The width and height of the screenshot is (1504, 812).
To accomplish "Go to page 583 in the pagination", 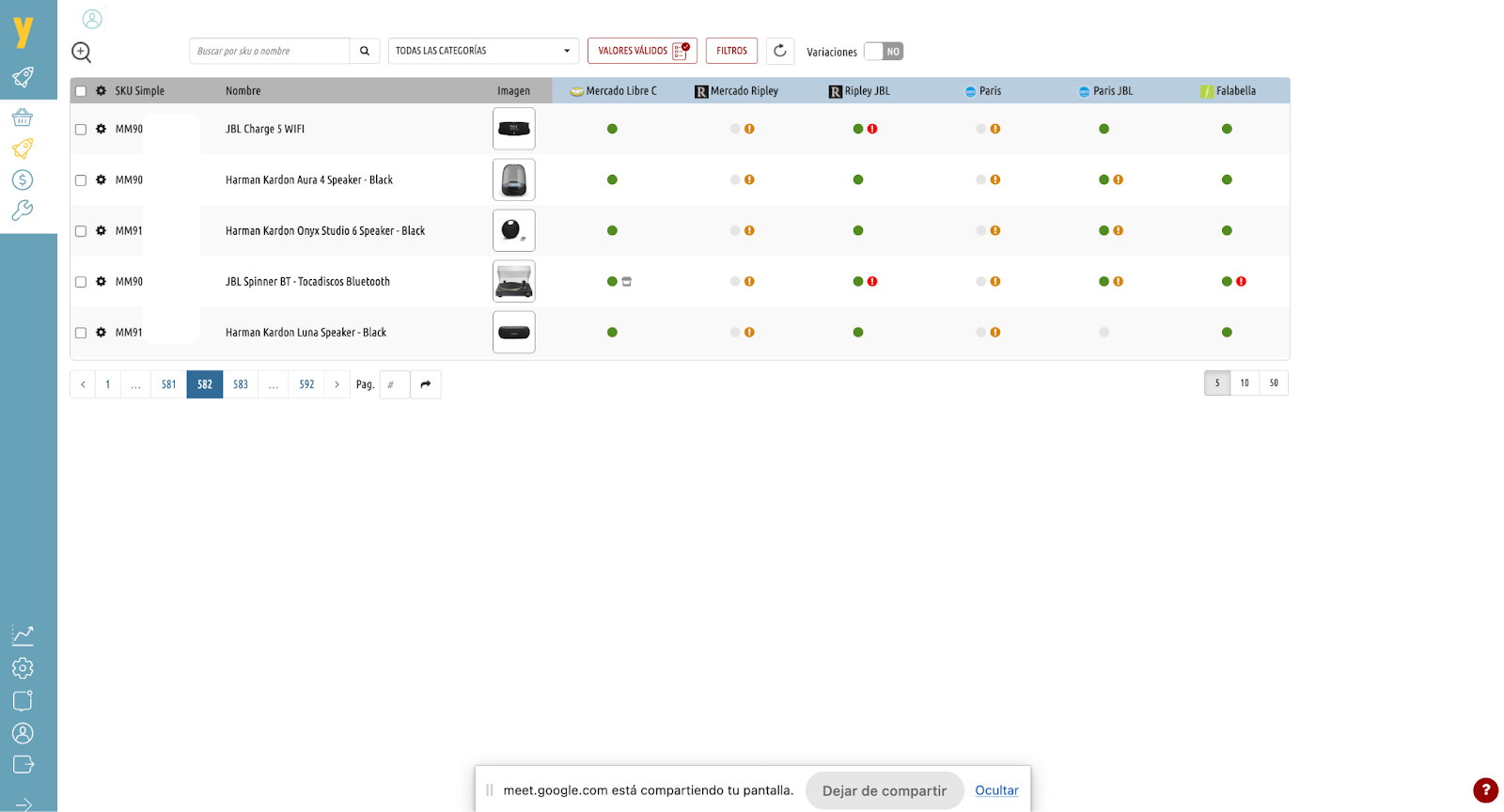I will pos(241,384).
